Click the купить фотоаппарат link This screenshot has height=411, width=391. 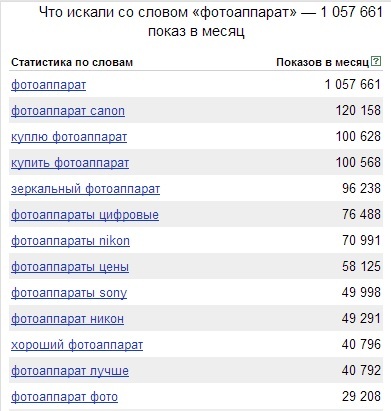pyautogui.click(x=70, y=163)
